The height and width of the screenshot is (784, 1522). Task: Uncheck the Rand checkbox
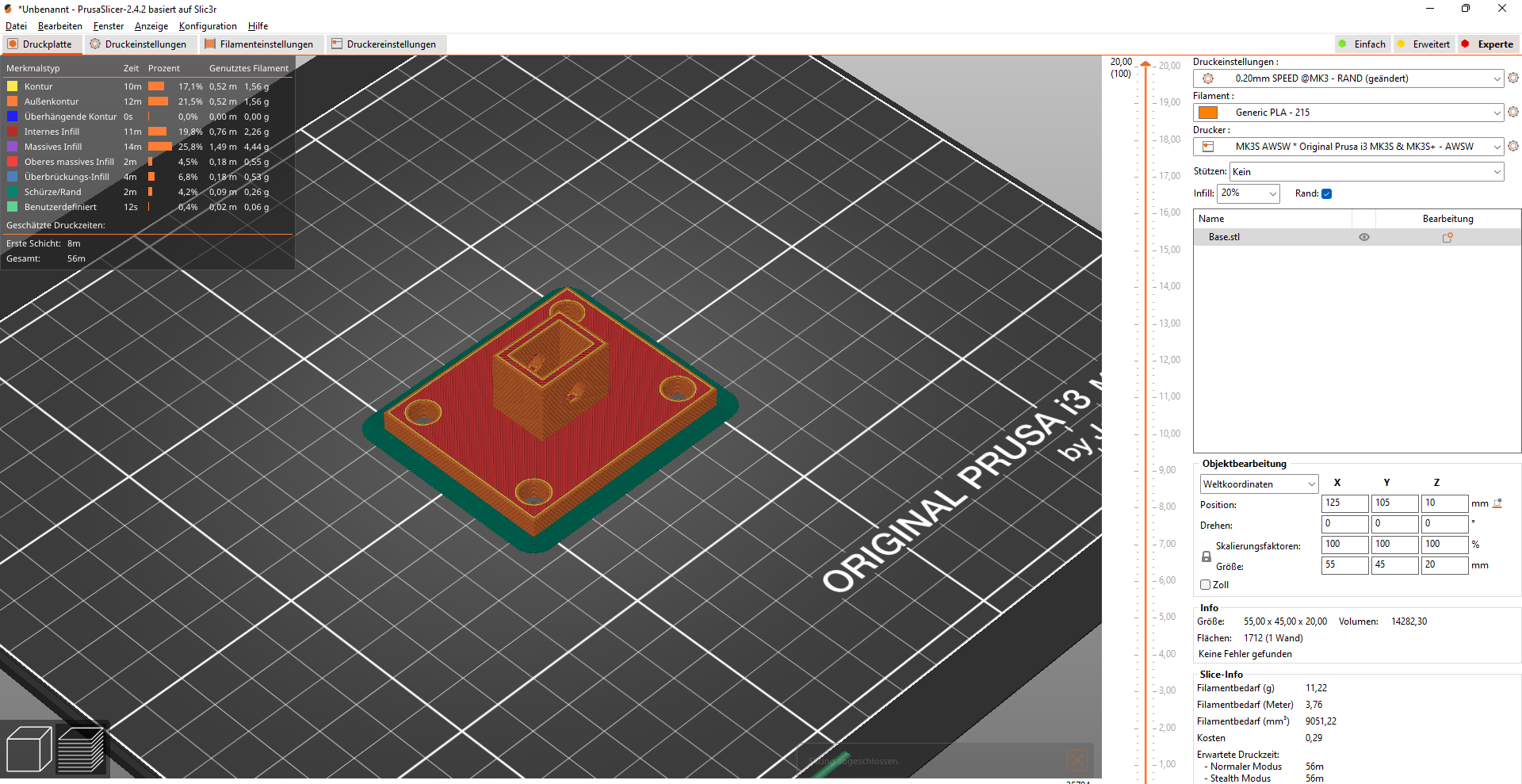pyautogui.click(x=1326, y=193)
